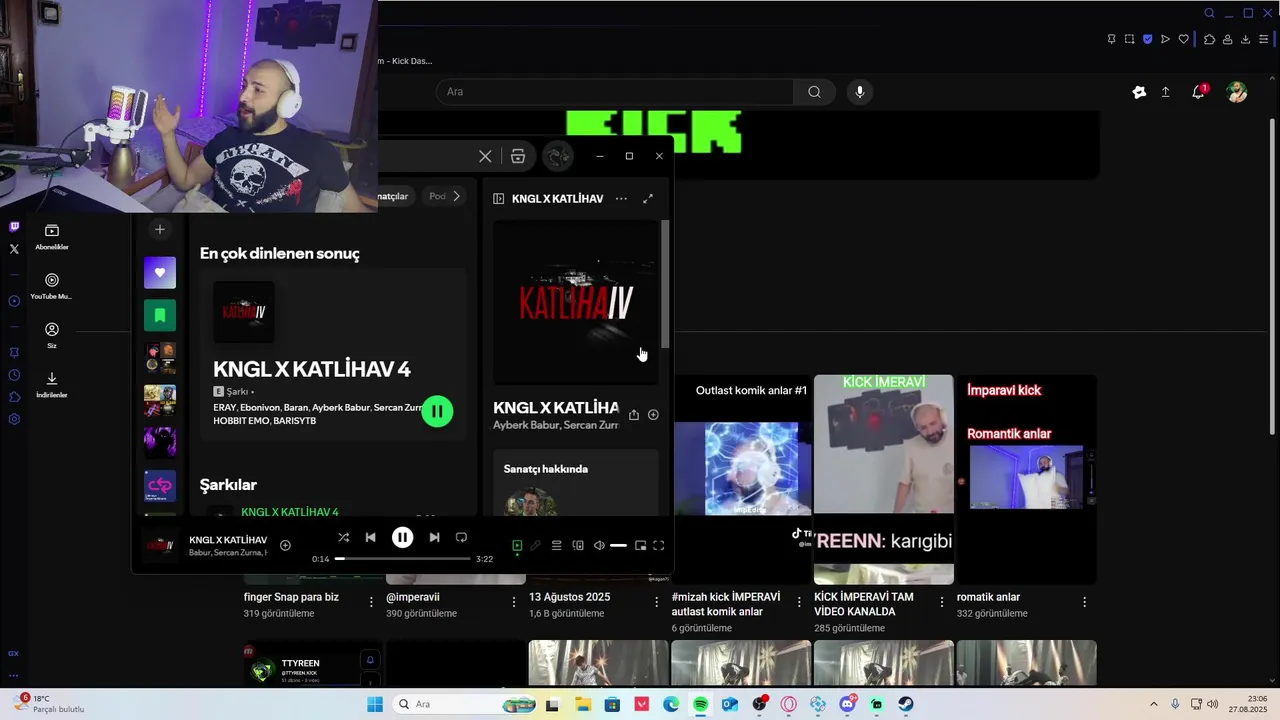Click the YouTube search box labeled Ara

pos(615,92)
